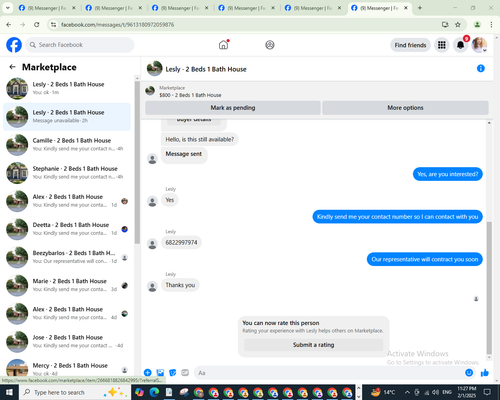Click Submit a rating button
This screenshot has width=500, height=400.
click(x=313, y=345)
